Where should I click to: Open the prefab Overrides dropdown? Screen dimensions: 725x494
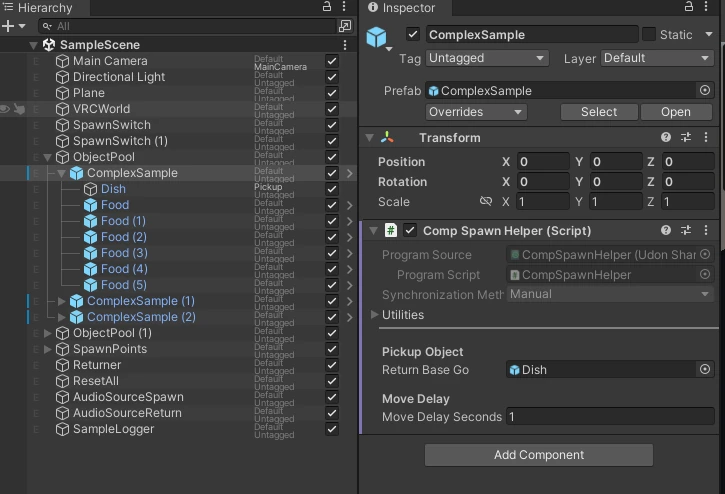coord(476,112)
